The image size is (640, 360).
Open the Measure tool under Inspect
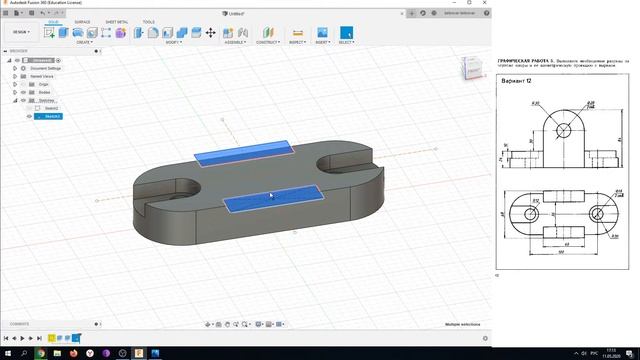298,33
